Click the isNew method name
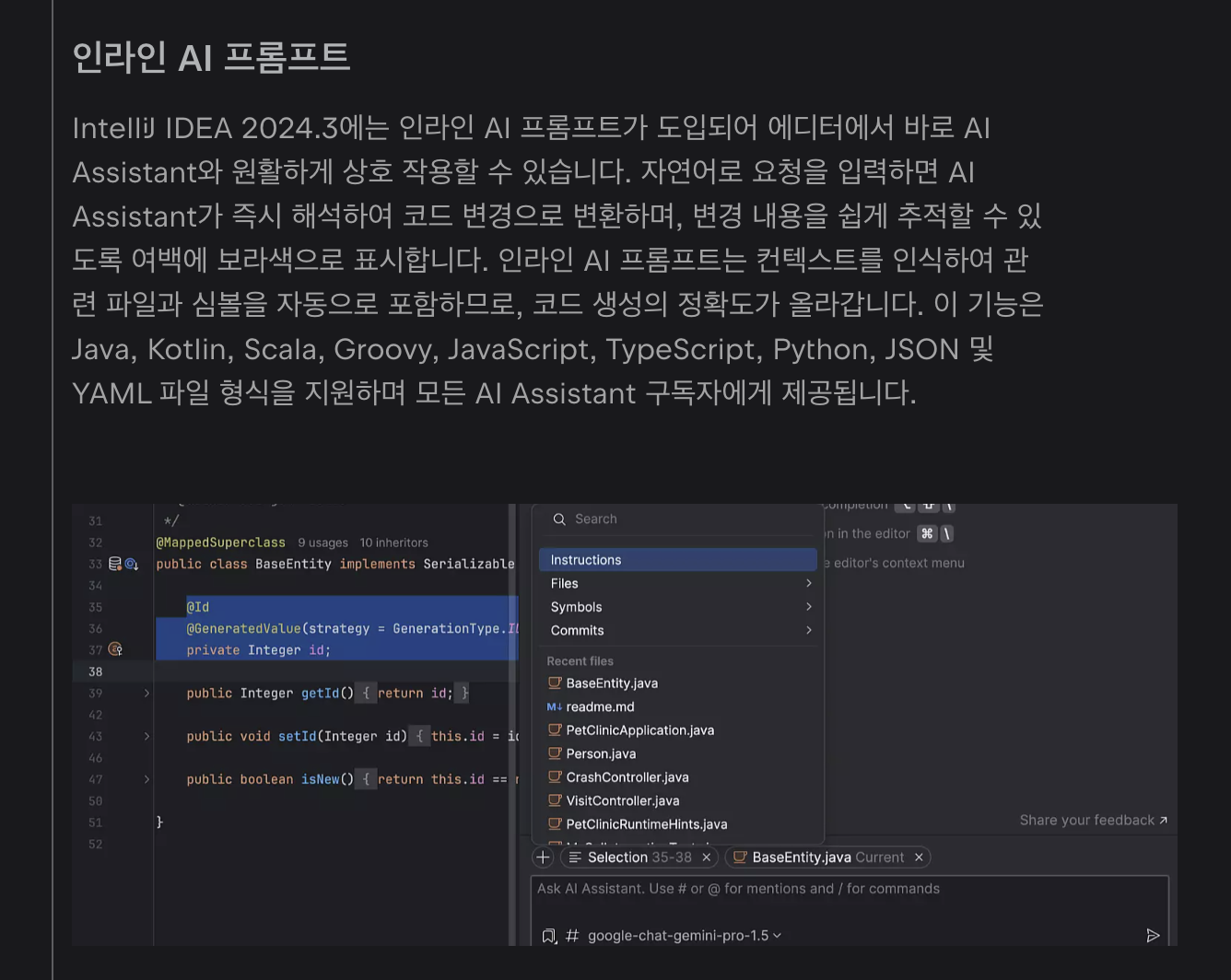Screen dimensions: 1231x980 320,779
